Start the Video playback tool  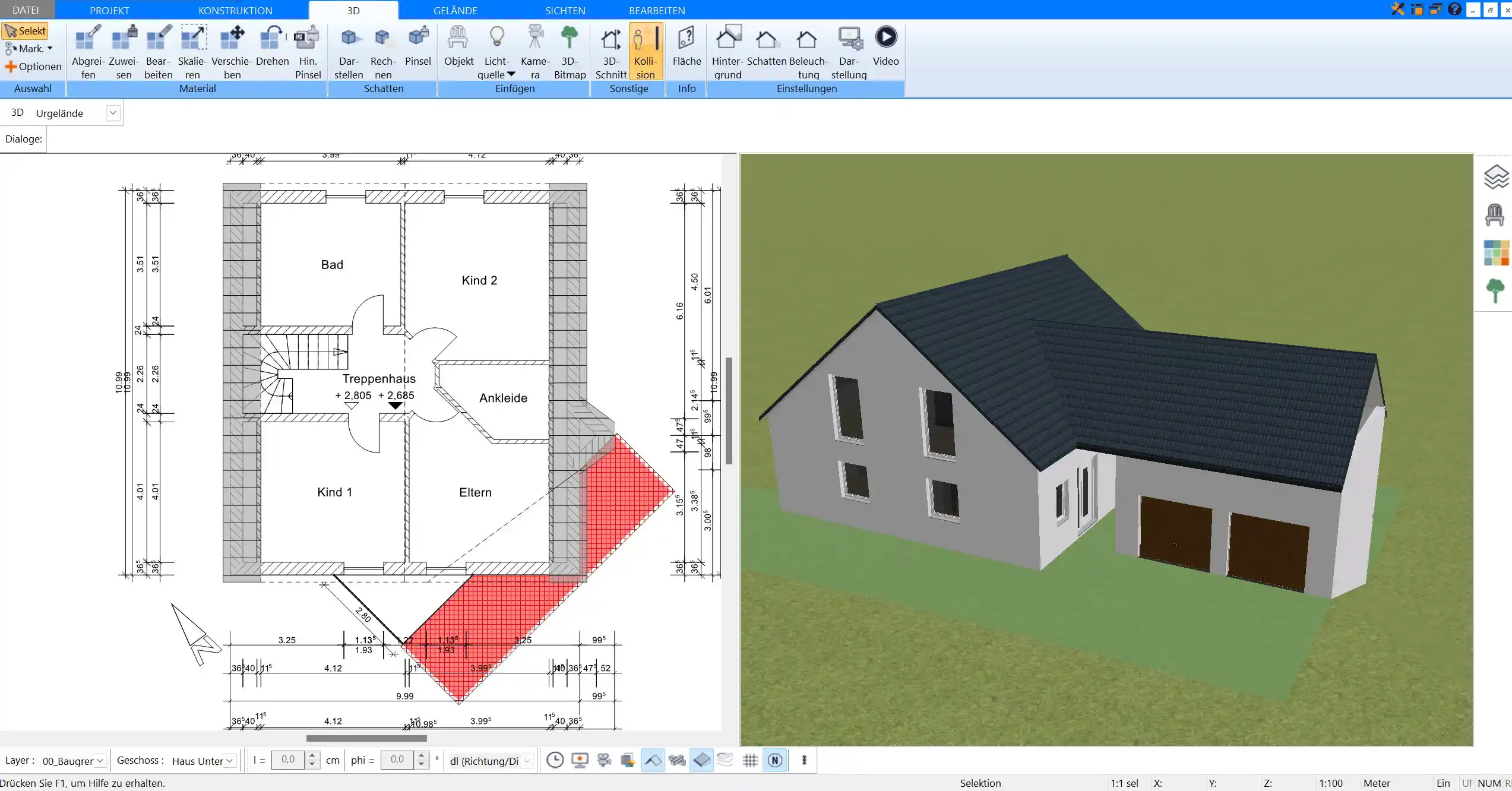(x=885, y=45)
